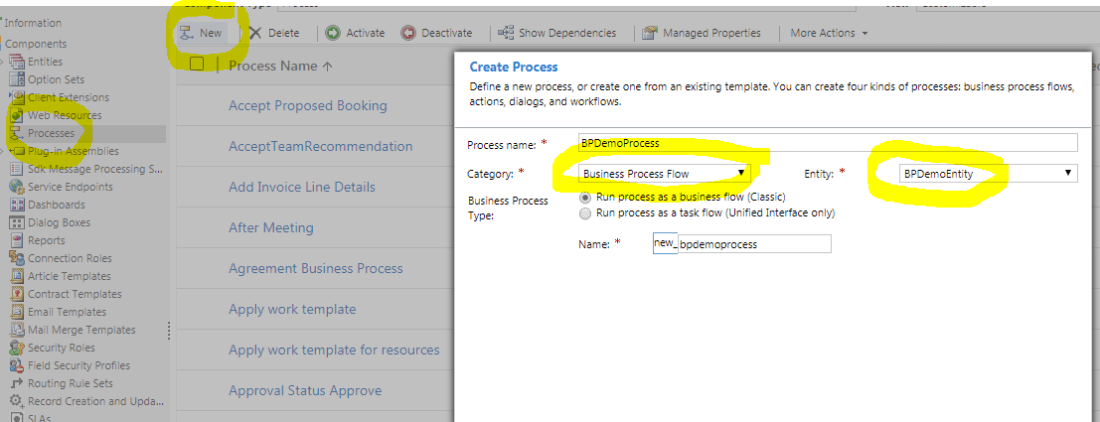Click the Dialog Boxes icon
Viewport: 1100px width, 422px height.
(x=18, y=222)
